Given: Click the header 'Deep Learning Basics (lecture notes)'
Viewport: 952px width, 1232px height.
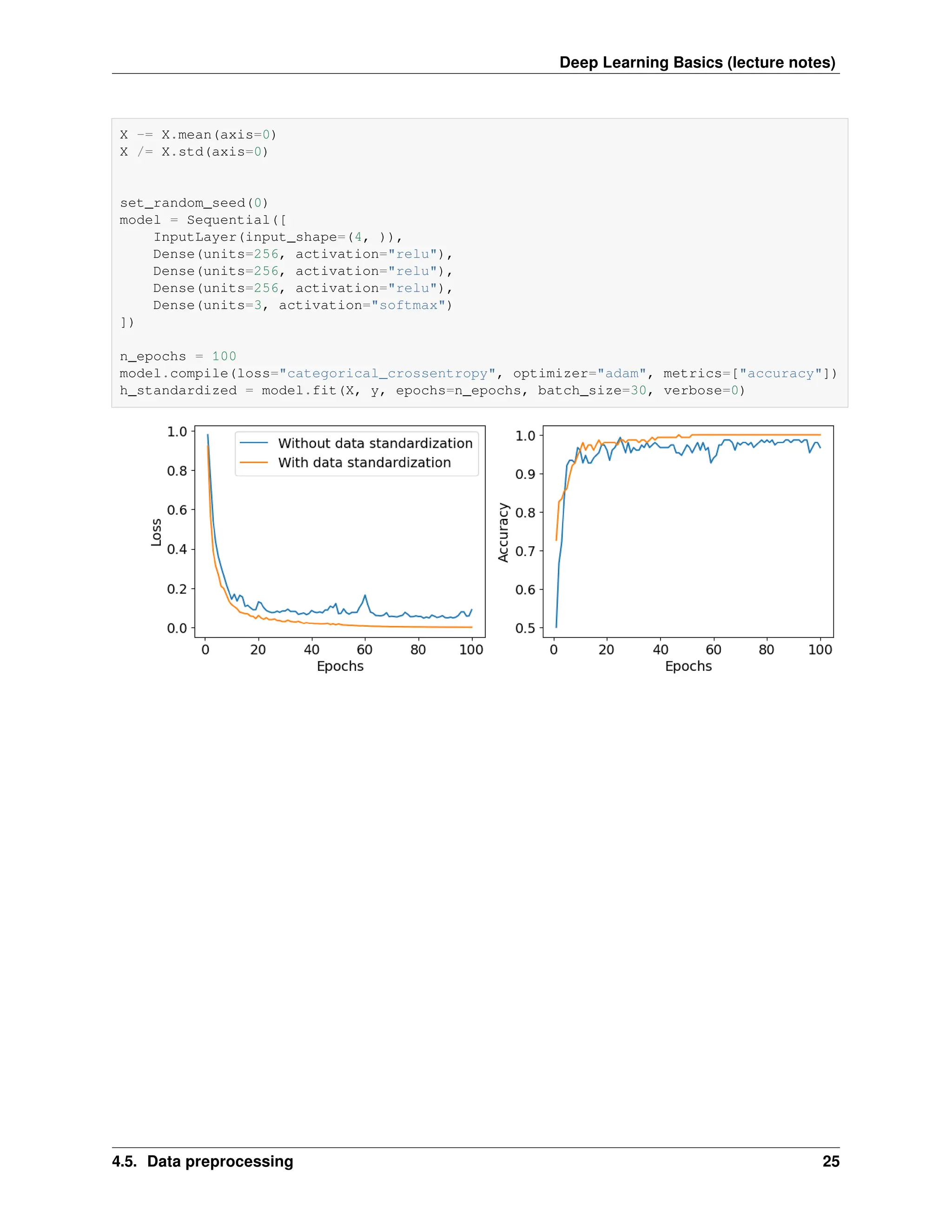Looking at the screenshot, I should [697, 62].
